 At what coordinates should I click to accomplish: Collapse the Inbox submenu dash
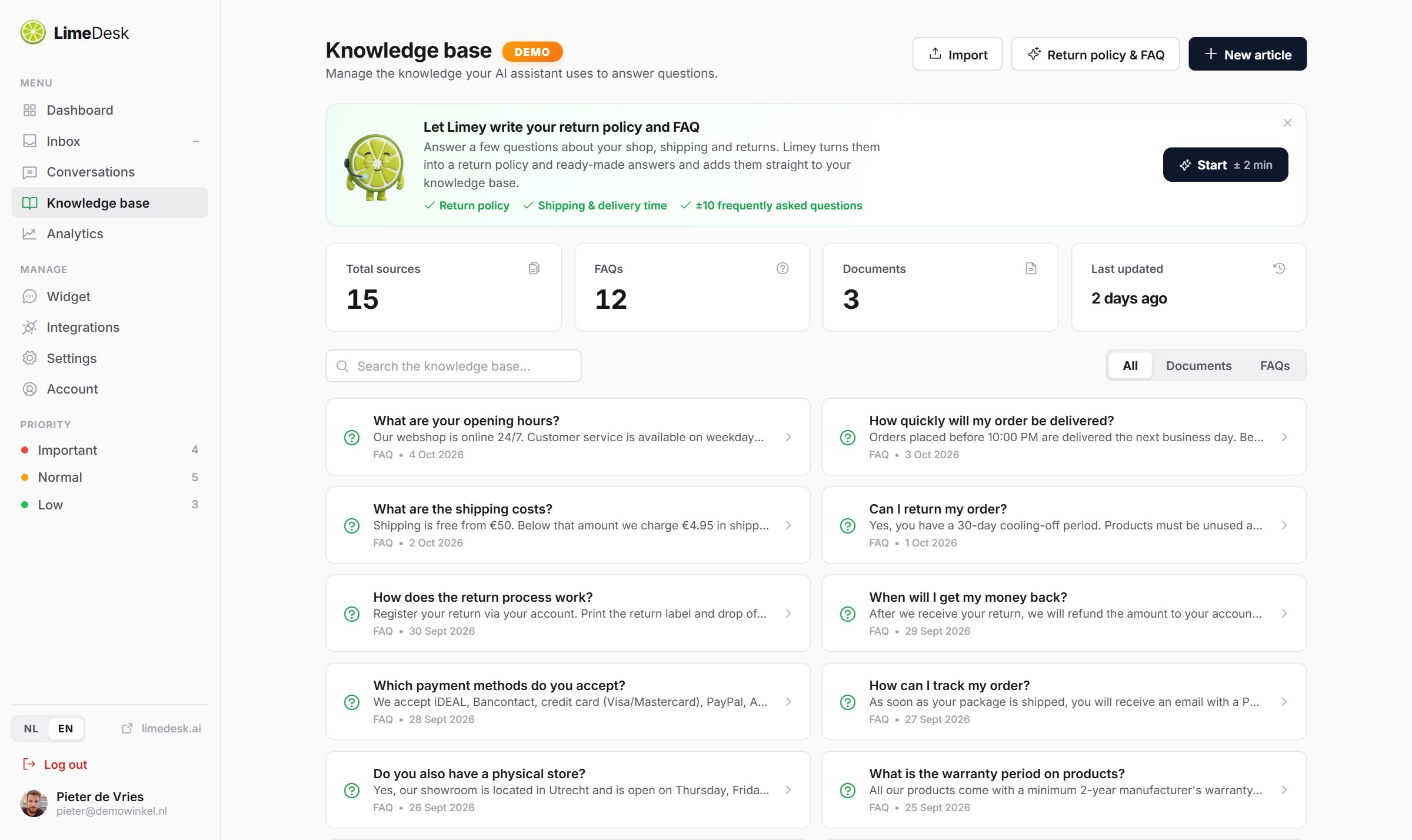point(196,141)
